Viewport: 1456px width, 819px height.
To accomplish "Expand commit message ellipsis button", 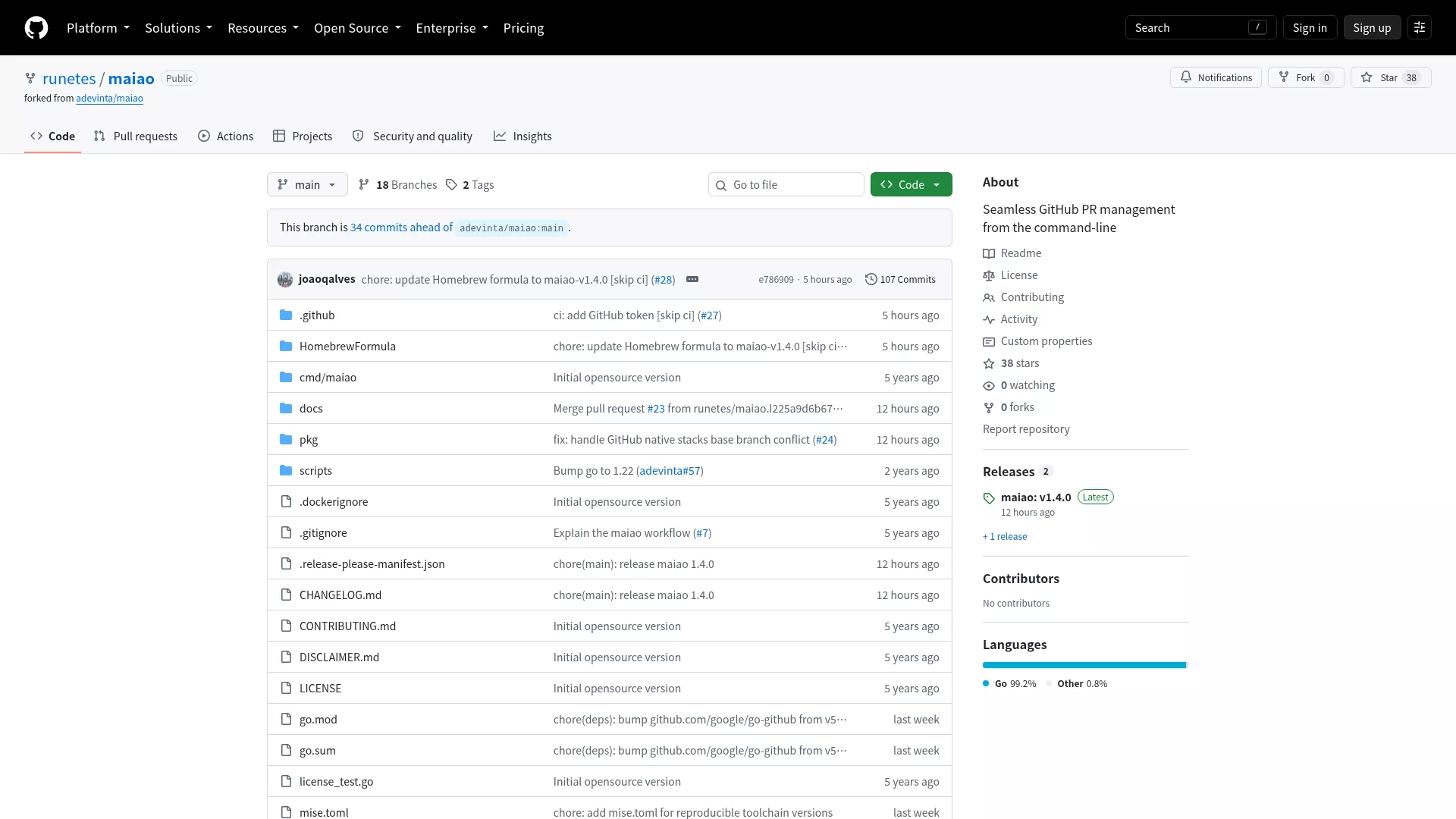I will pos(692,280).
